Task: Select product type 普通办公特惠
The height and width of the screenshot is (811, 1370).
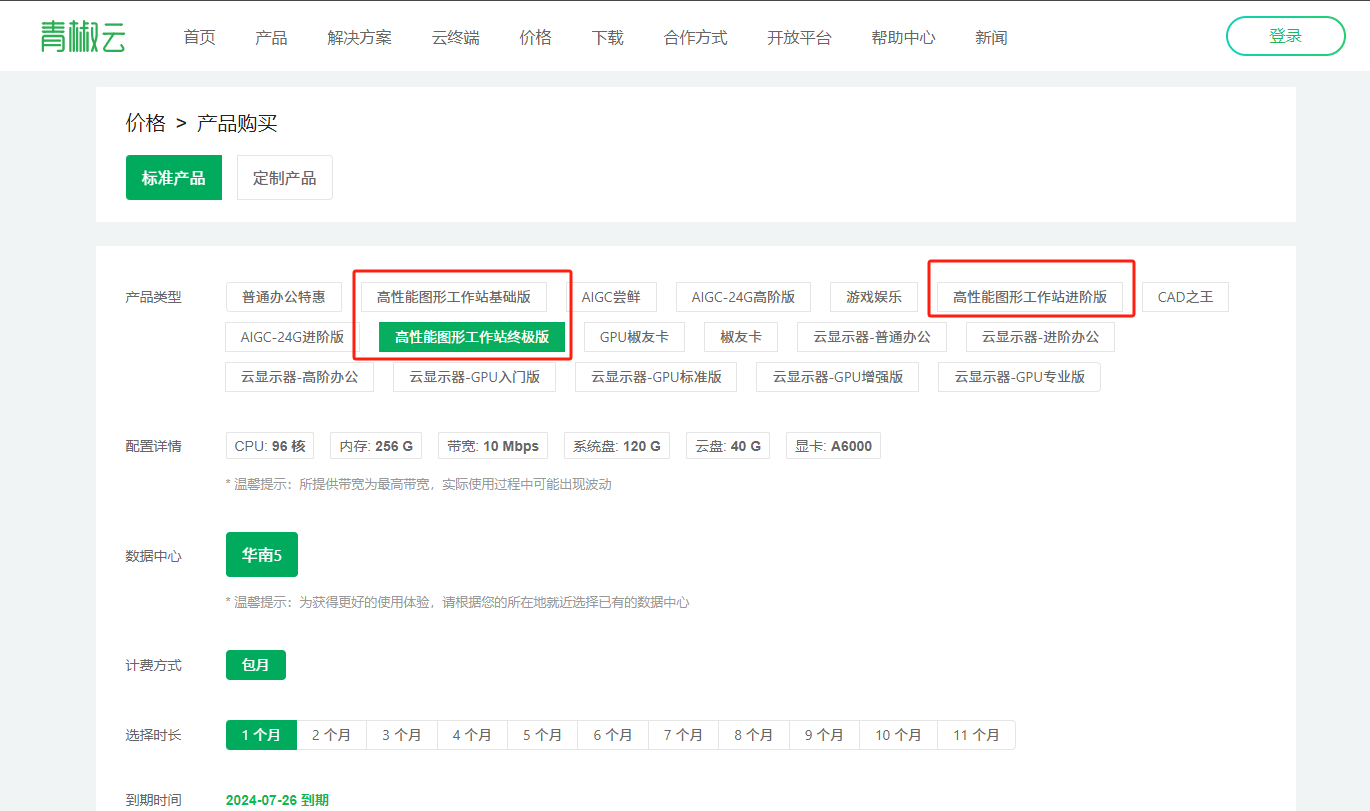Action: [x=284, y=297]
